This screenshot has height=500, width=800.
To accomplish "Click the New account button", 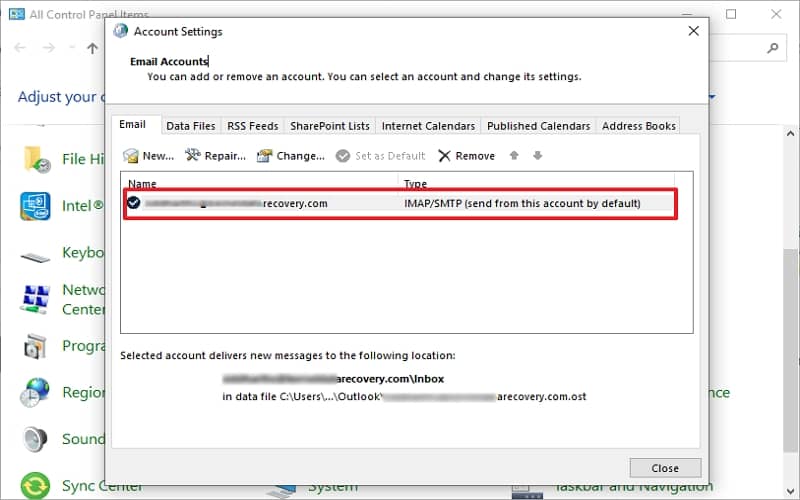I will 148,156.
